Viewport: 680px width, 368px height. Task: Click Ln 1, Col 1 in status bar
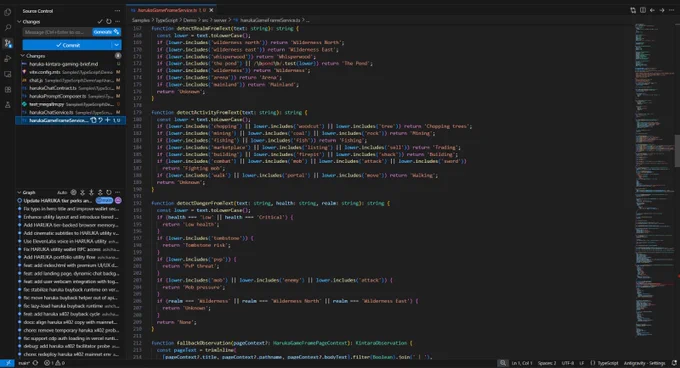pyautogui.click(x=522, y=363)
